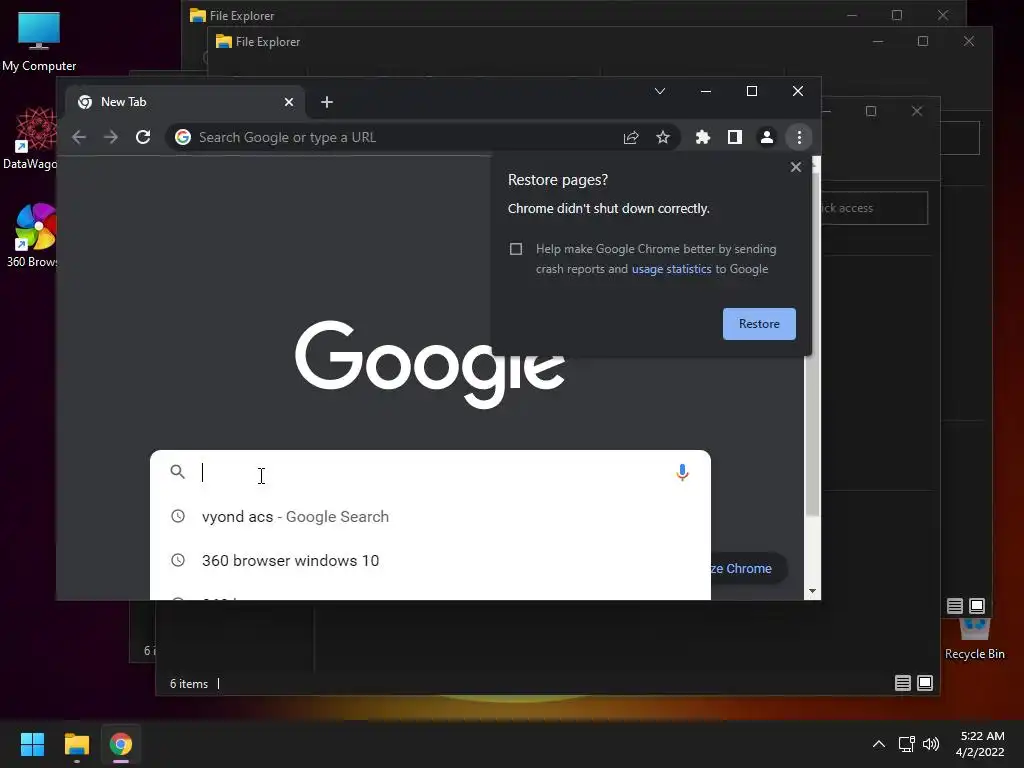1024x768 pixels.
Task: Click the 6 items status text
Action: pyautogui.click(x=189, y=684)
